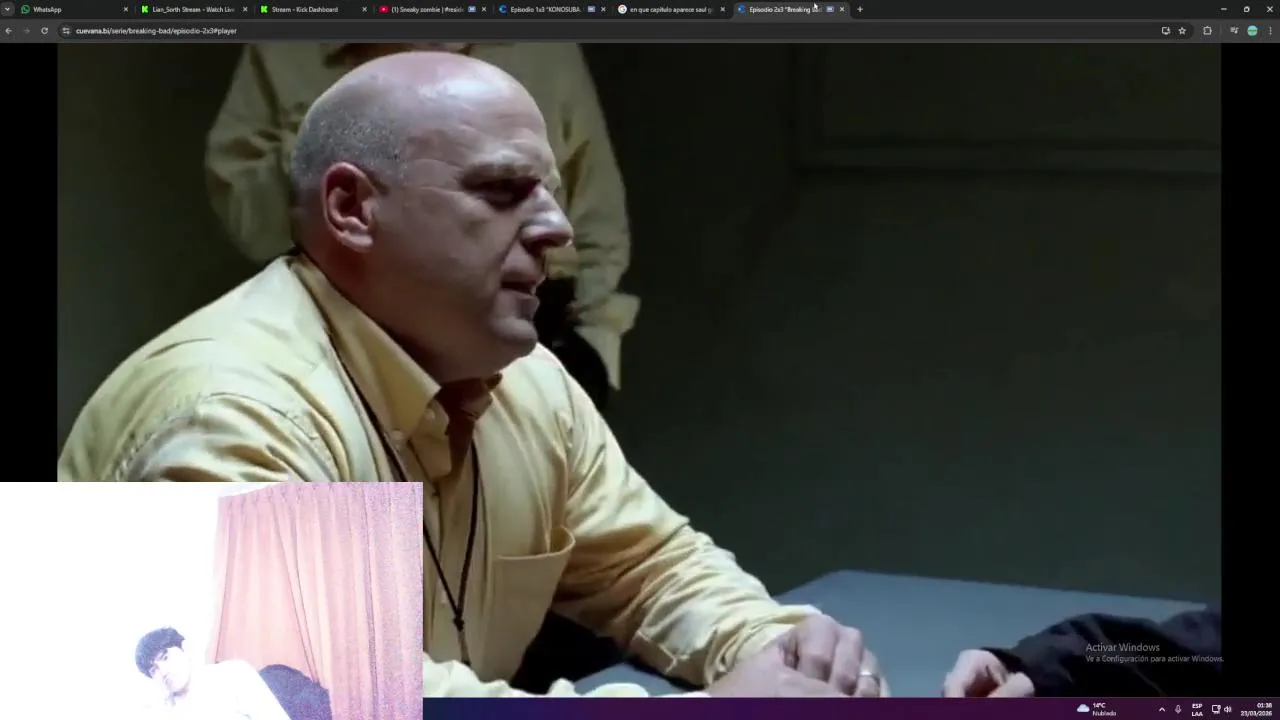The width and height of the screenshot is (1280, 720).
Task: Click the webcam overlay thumbnail
Action: pyautogui.click(x=211, y=601)
